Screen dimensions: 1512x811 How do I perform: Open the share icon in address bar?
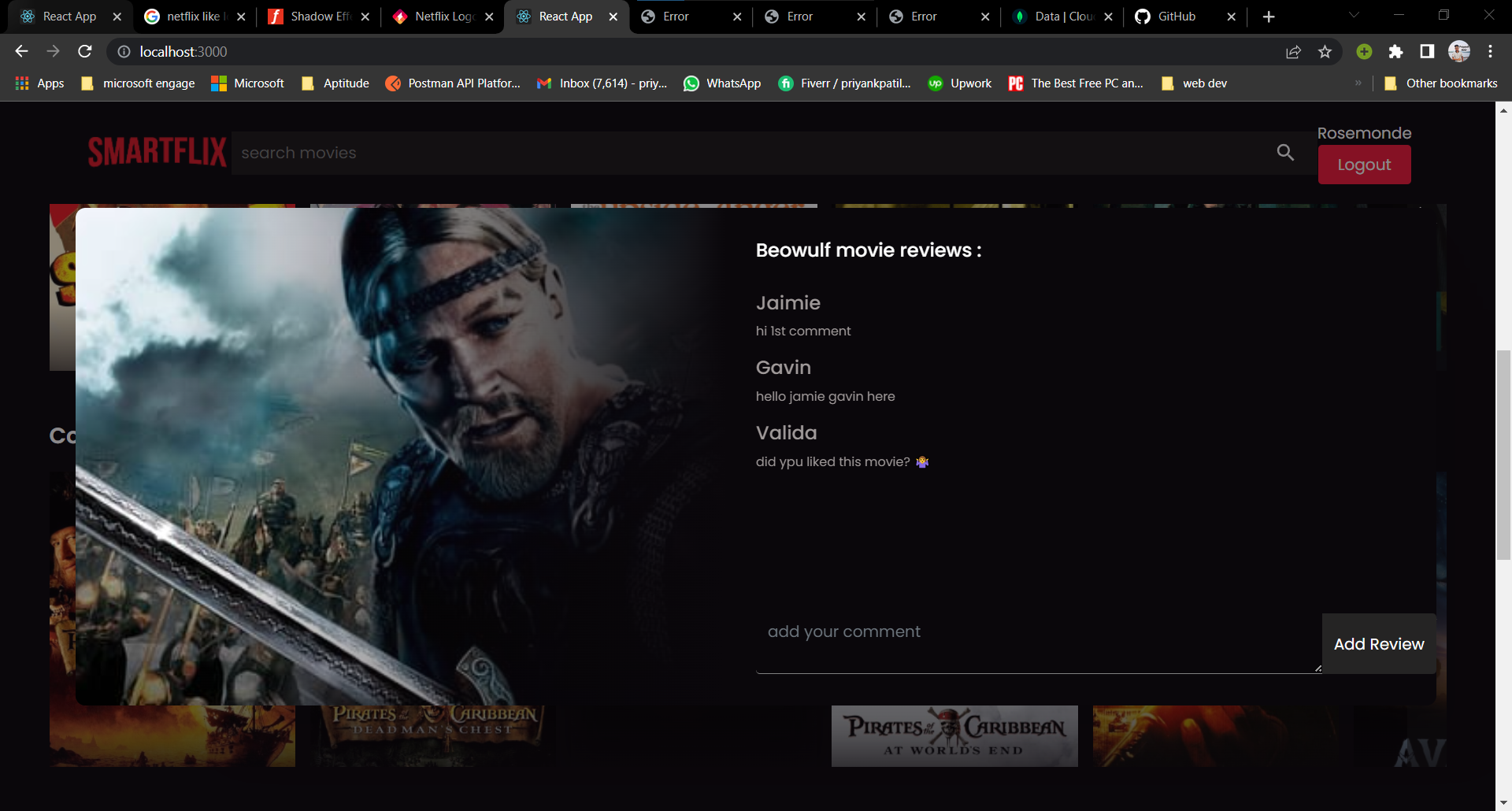tap(1293, 51)
